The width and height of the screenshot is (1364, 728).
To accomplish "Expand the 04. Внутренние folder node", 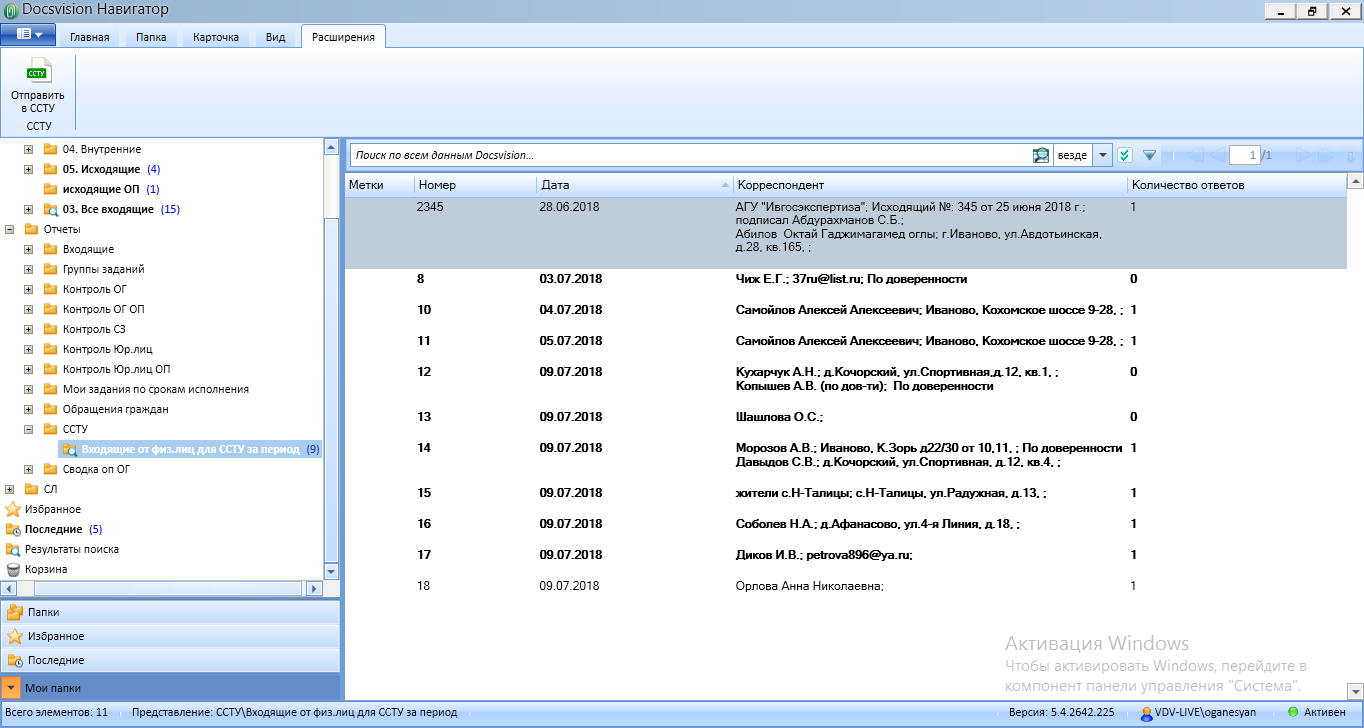I will pyautogui.click(x=29, y=149).
